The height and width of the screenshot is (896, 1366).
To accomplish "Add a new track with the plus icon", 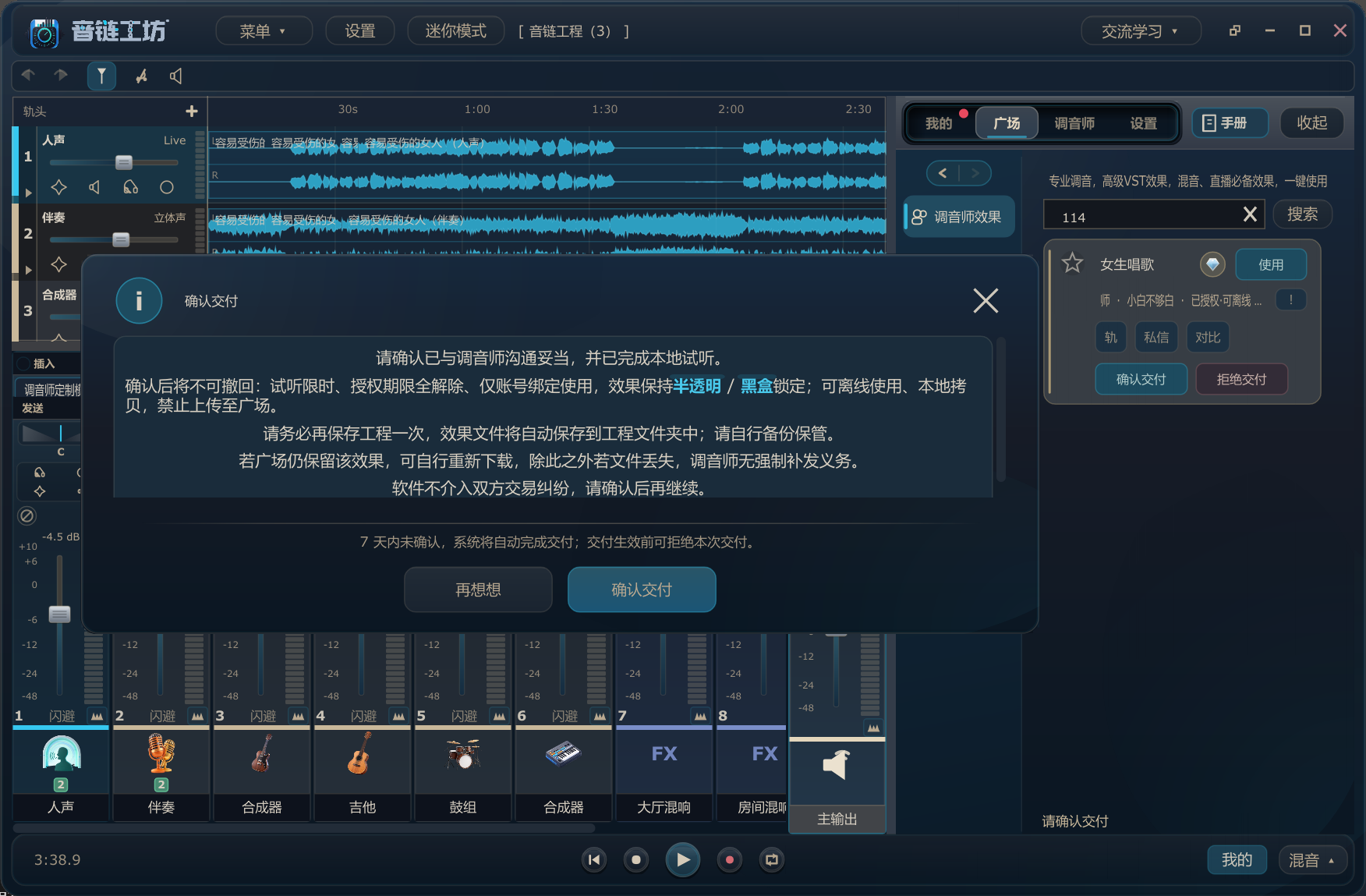I will pos(192,112).
